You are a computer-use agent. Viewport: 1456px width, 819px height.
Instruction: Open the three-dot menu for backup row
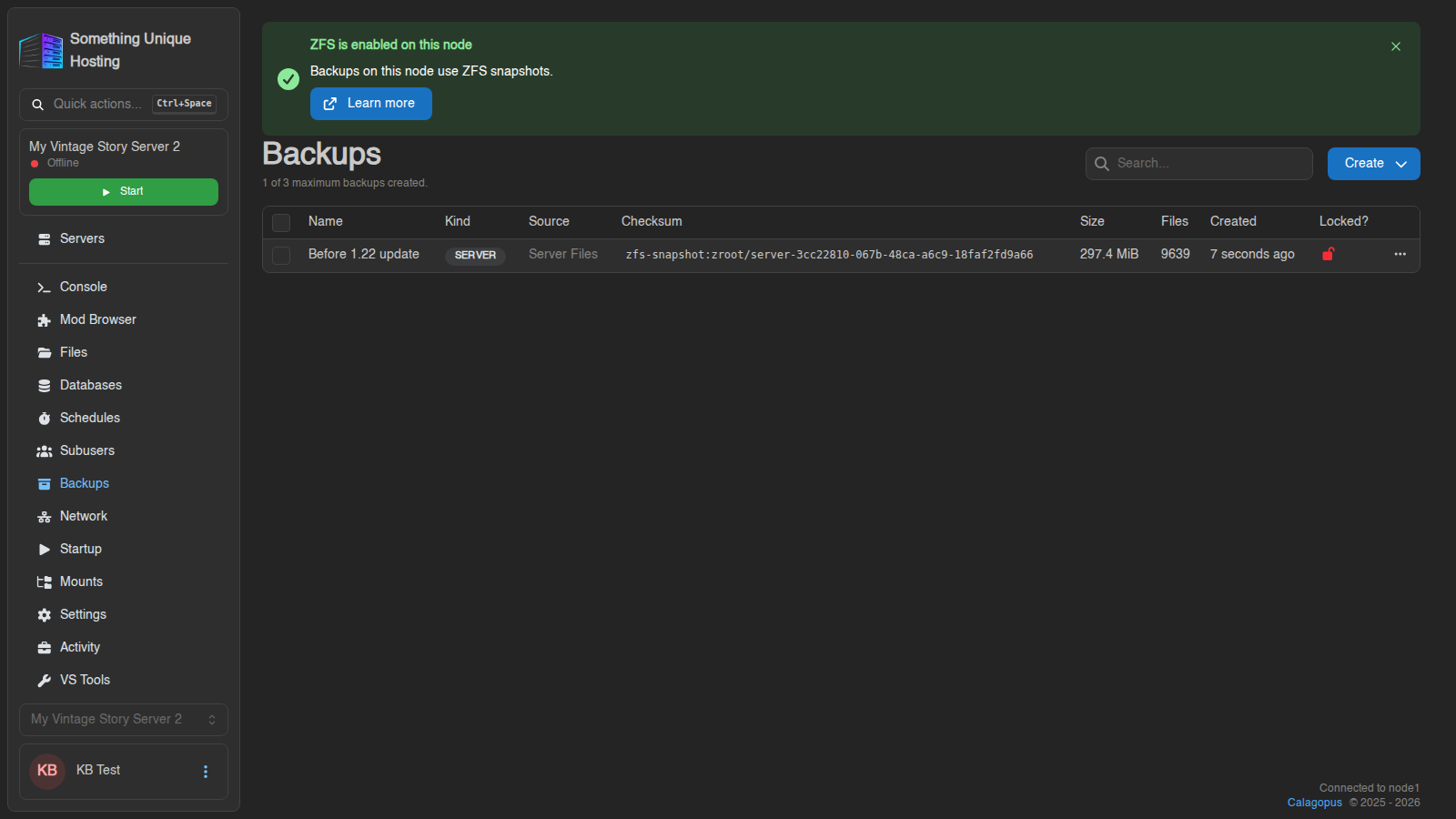coord(1400,254)
